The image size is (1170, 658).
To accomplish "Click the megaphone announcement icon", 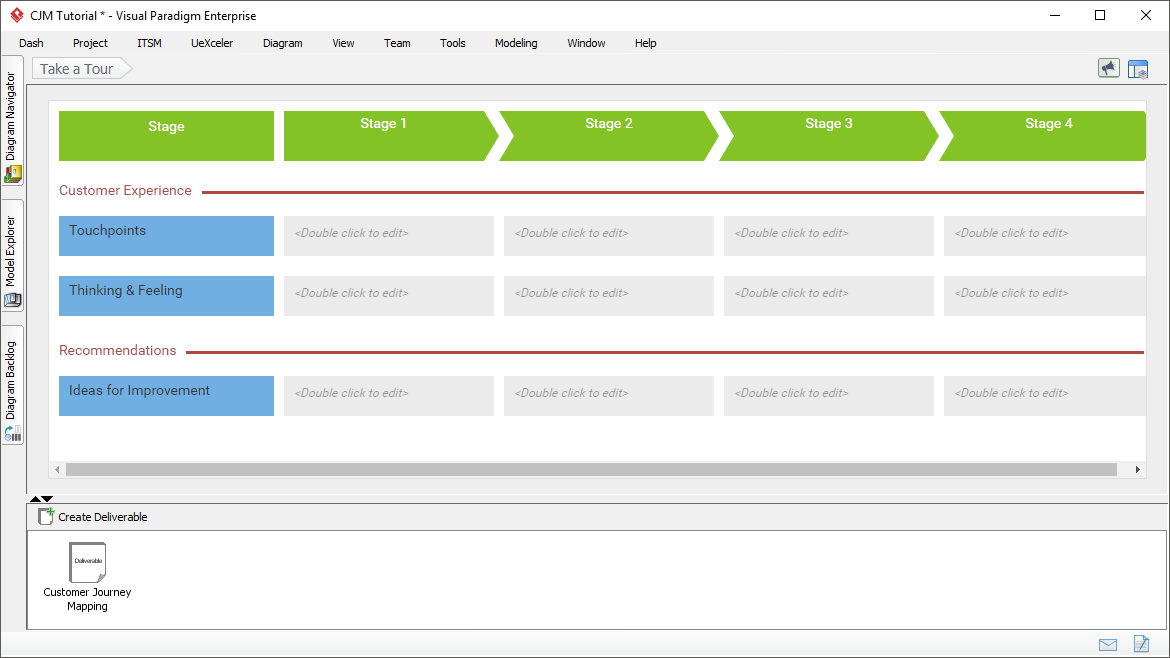I will pyautogui.click(x=1109, y=69).
